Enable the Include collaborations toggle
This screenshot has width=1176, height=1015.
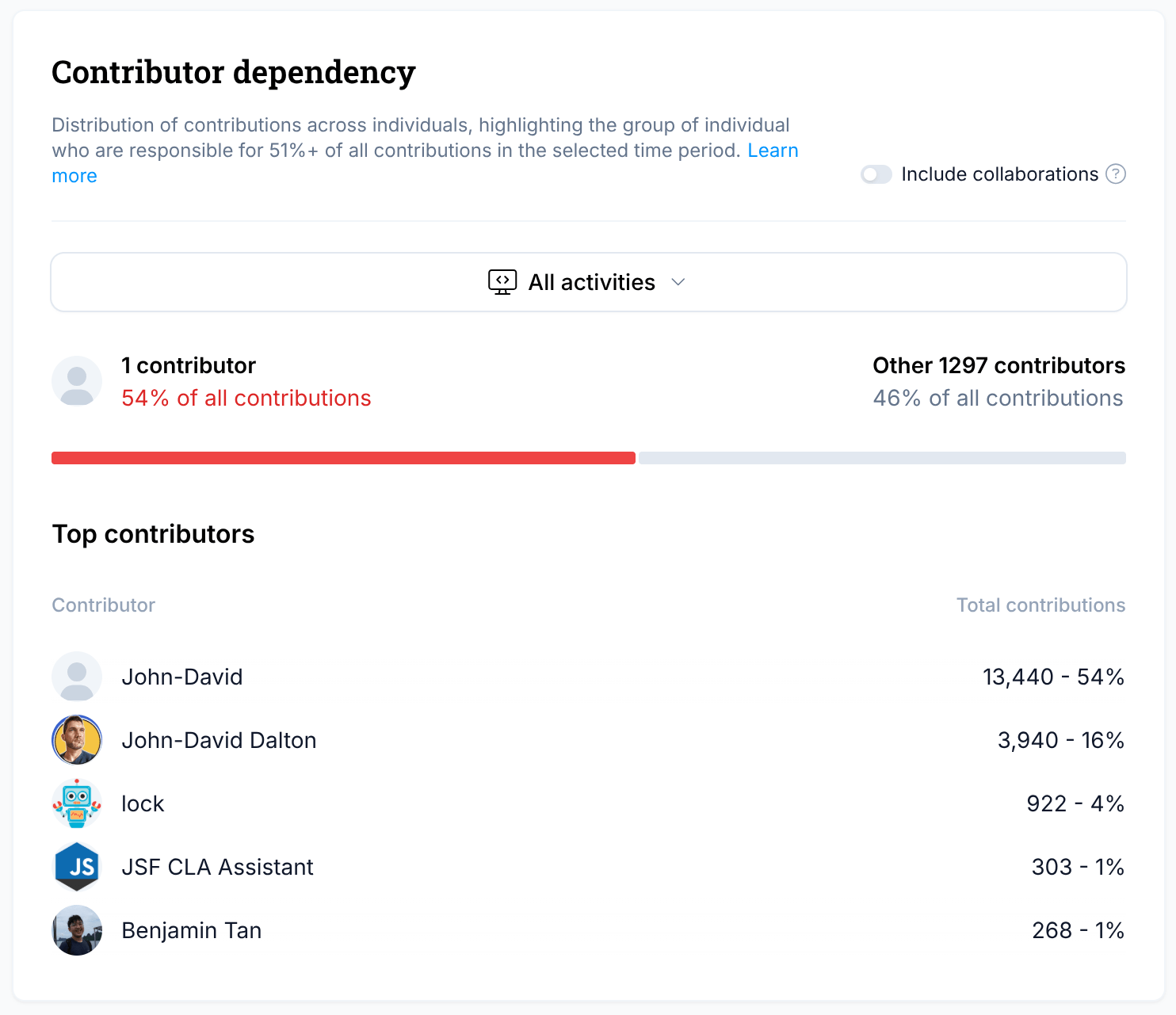point(876,174)
